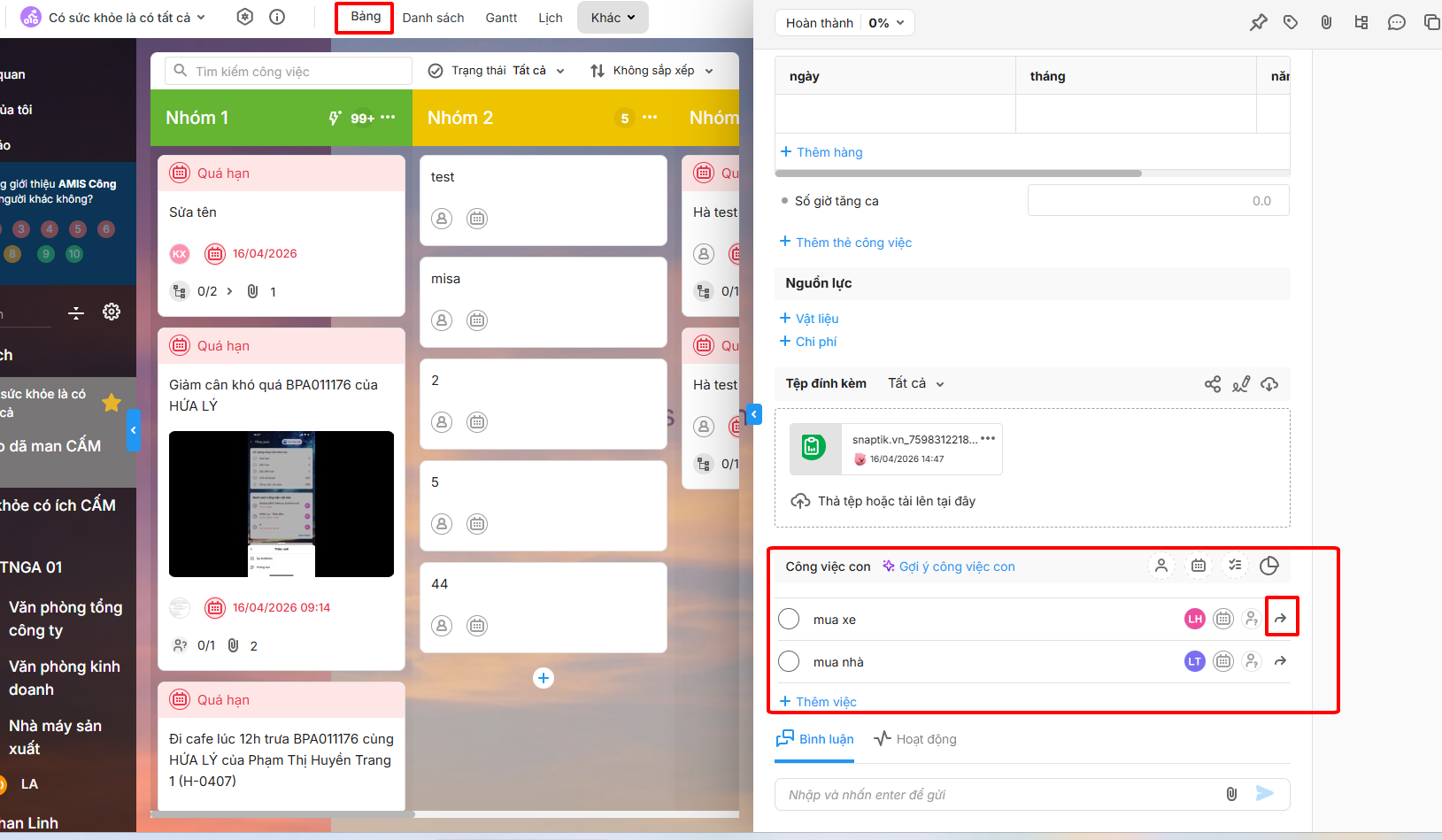Image resolution: width=1442 pixels, height=840 pixels.
Task: Add a new card with the plus button in Nhóm 2
Action: click(x=544, y=678)
